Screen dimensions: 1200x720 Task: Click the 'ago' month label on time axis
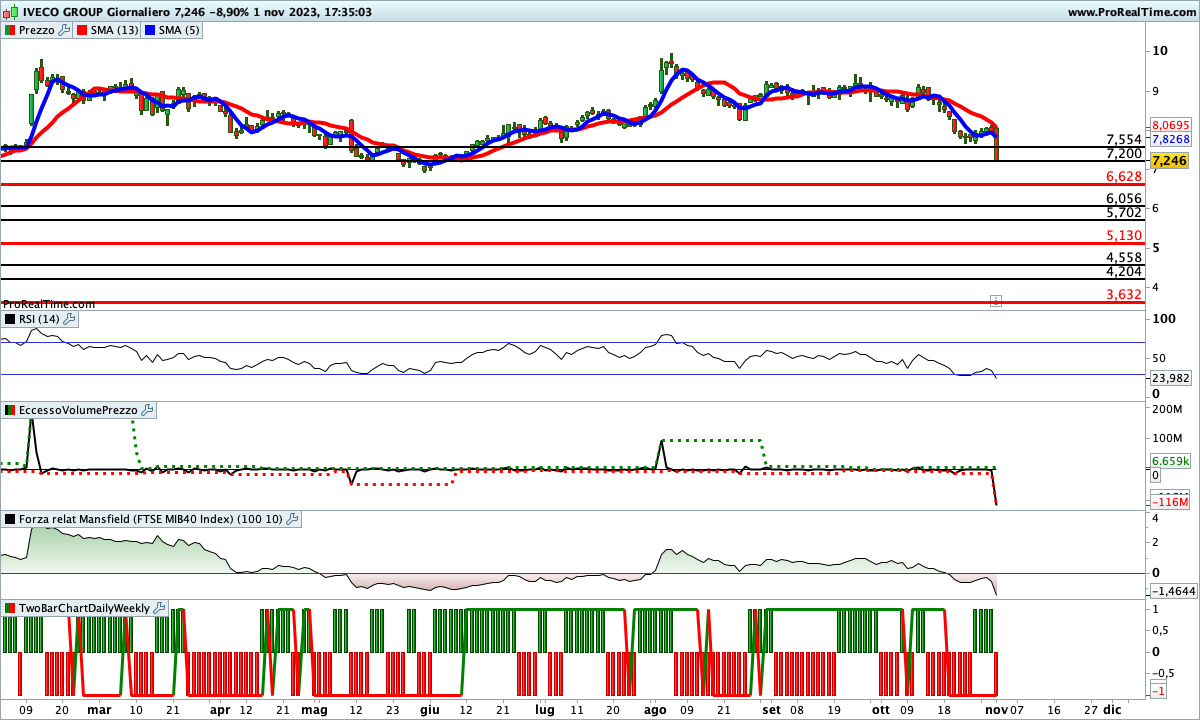click(x=655, y=708)
